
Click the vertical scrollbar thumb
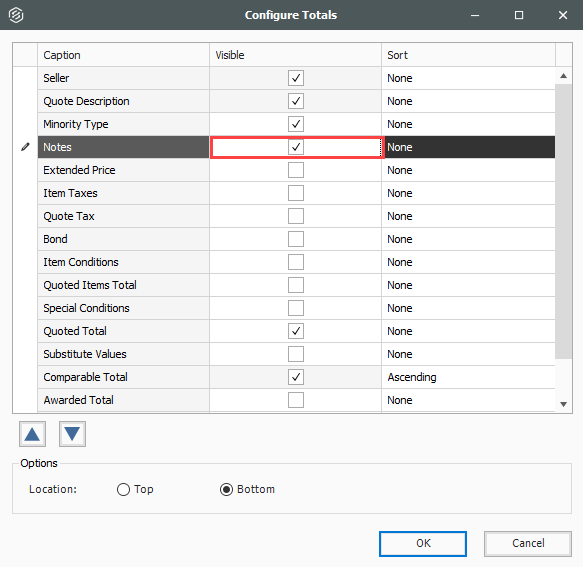point(563,222)
